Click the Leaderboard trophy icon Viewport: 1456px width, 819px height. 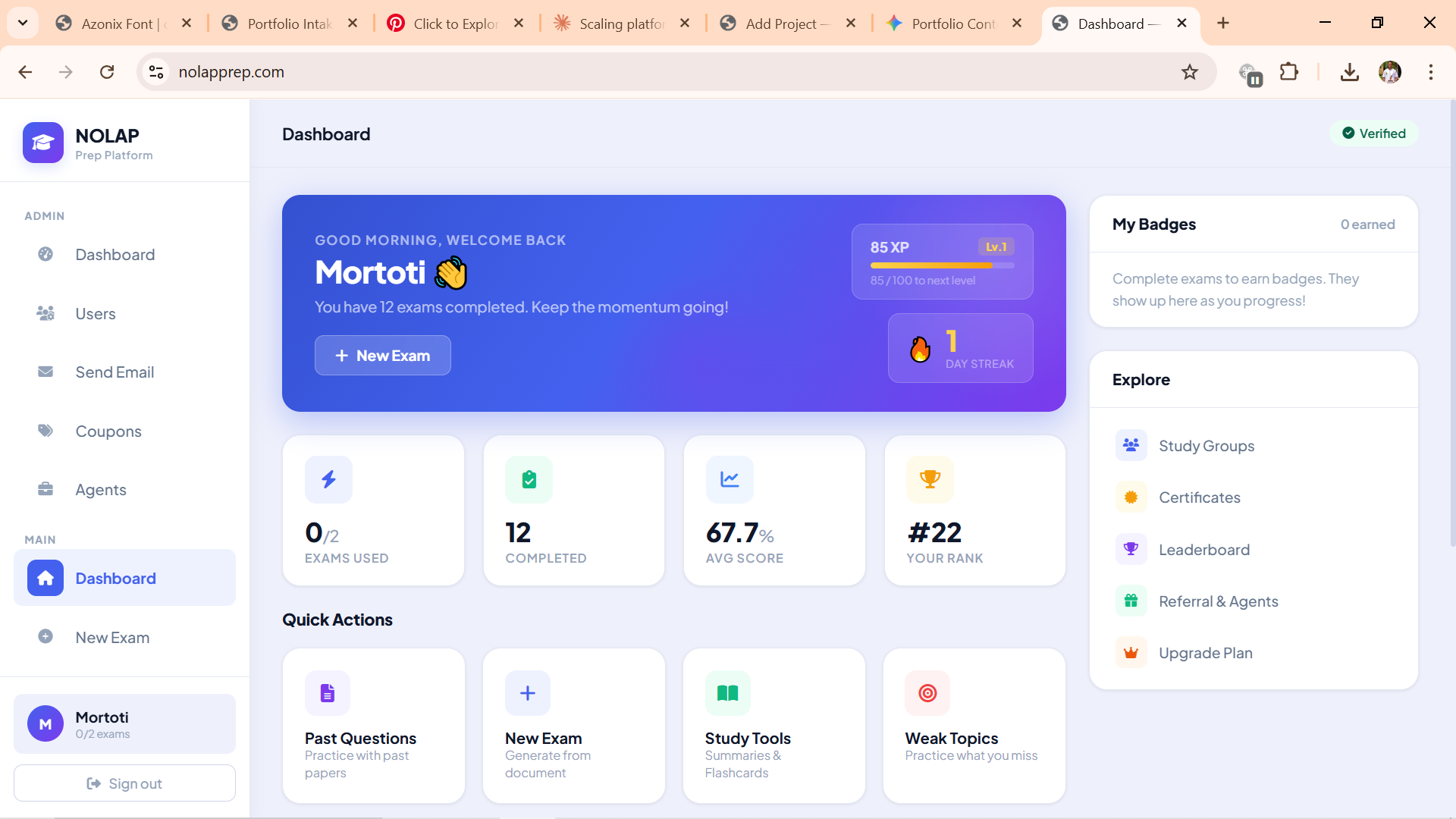(x=1131, y=549)
